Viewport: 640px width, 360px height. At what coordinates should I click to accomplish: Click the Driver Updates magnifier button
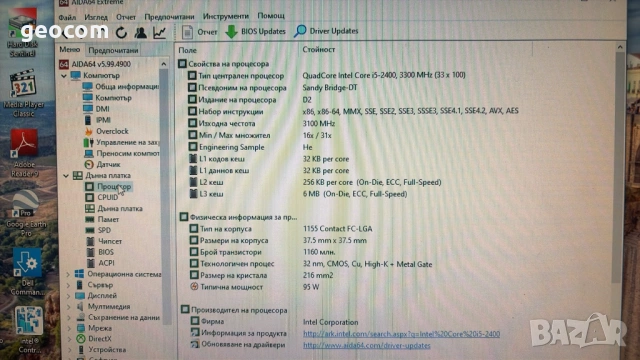[x=326, y=31]
